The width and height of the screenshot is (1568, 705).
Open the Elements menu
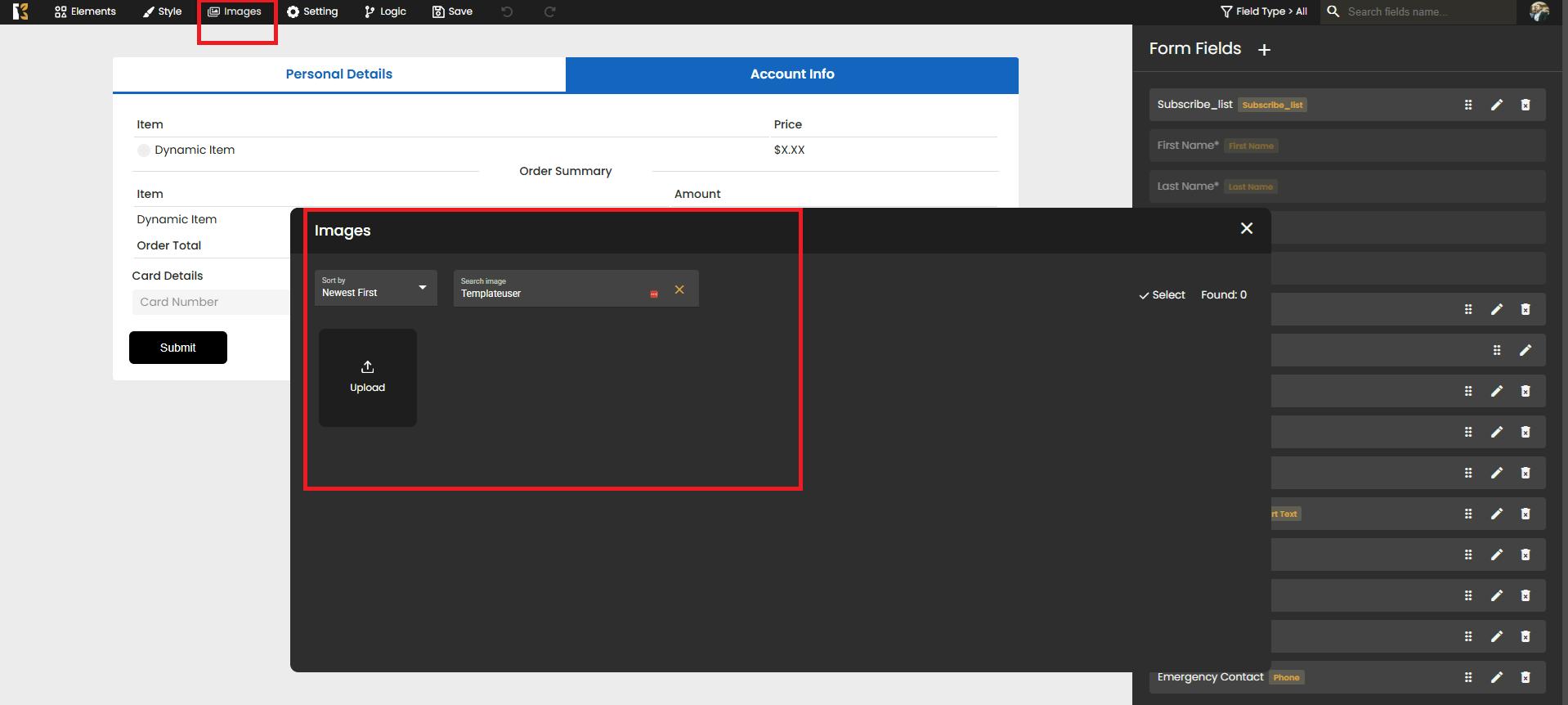point(85,11)
